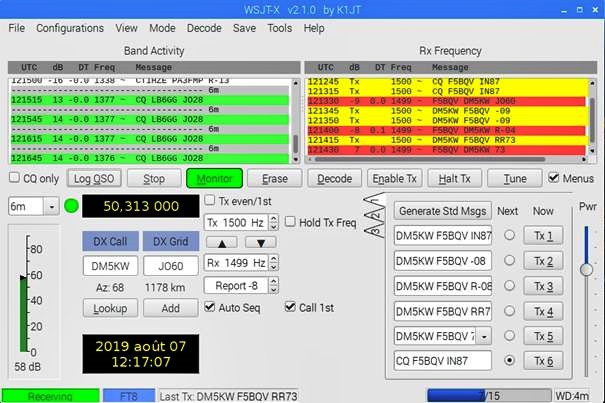Viewport: 605px width, 403px height.
Task: Select the Next radio for Tx 2
Action: [x=509, y=261]
